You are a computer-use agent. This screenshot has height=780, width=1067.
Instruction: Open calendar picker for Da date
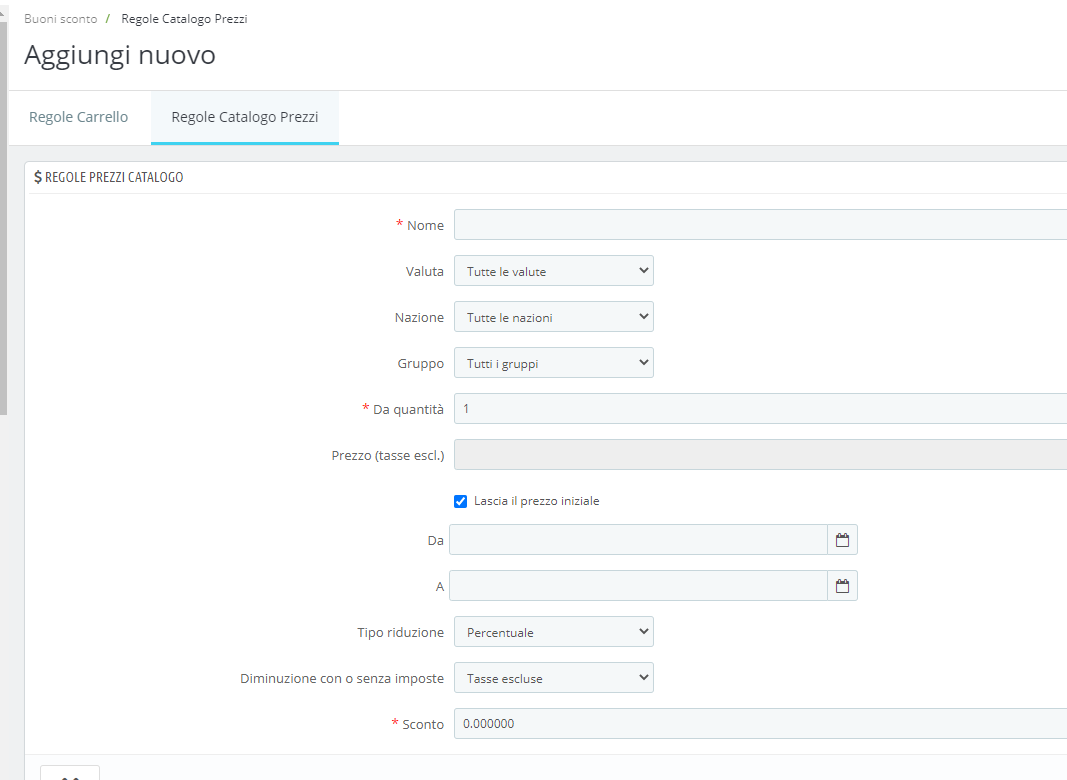tap(842, 540)
